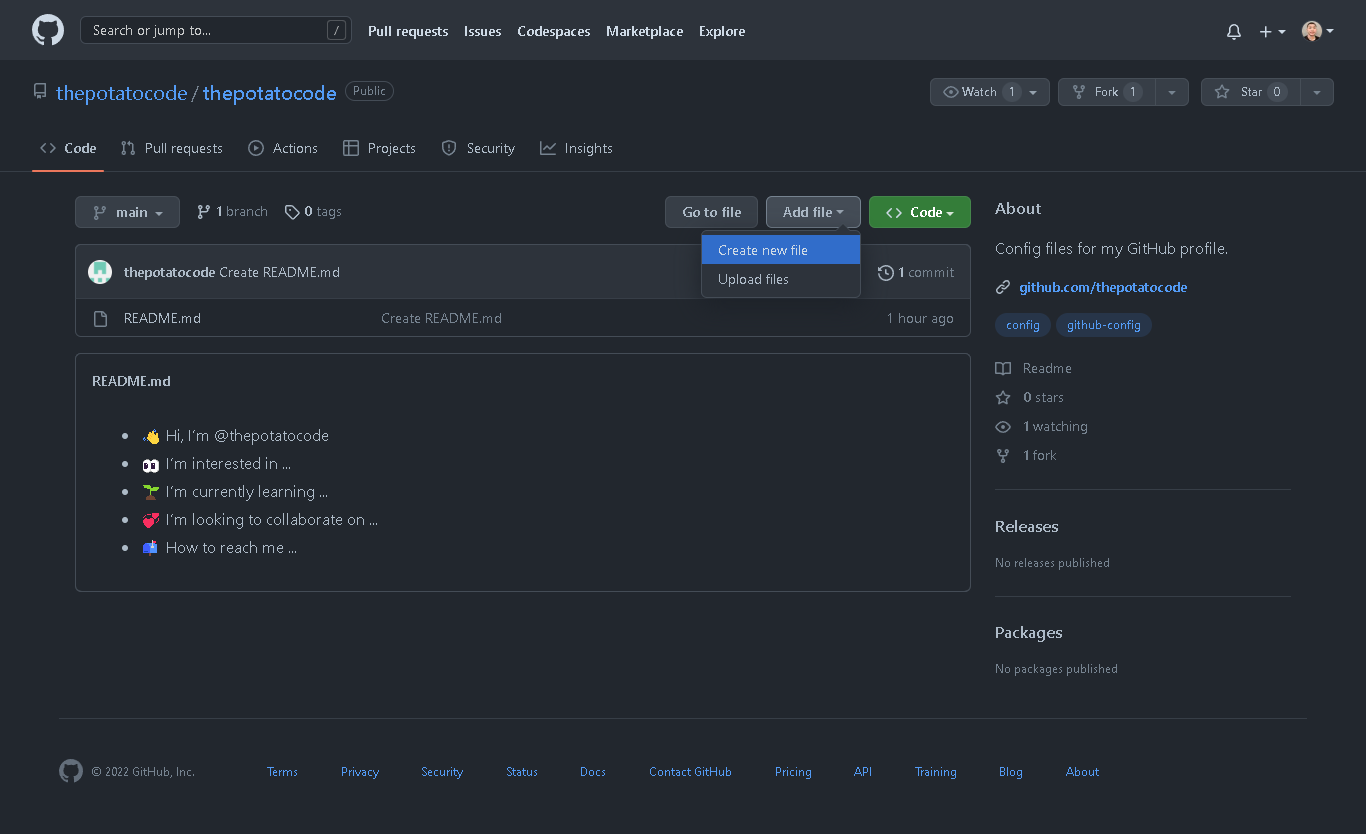
Task: Open Explore in the top header
Action: click(x=722, y=32)
